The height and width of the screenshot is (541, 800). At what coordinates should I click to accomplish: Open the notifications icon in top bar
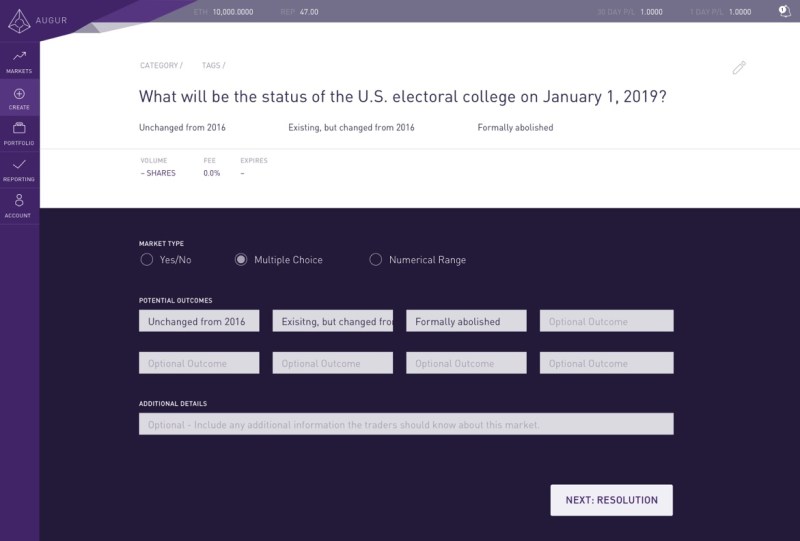(784, 11)
